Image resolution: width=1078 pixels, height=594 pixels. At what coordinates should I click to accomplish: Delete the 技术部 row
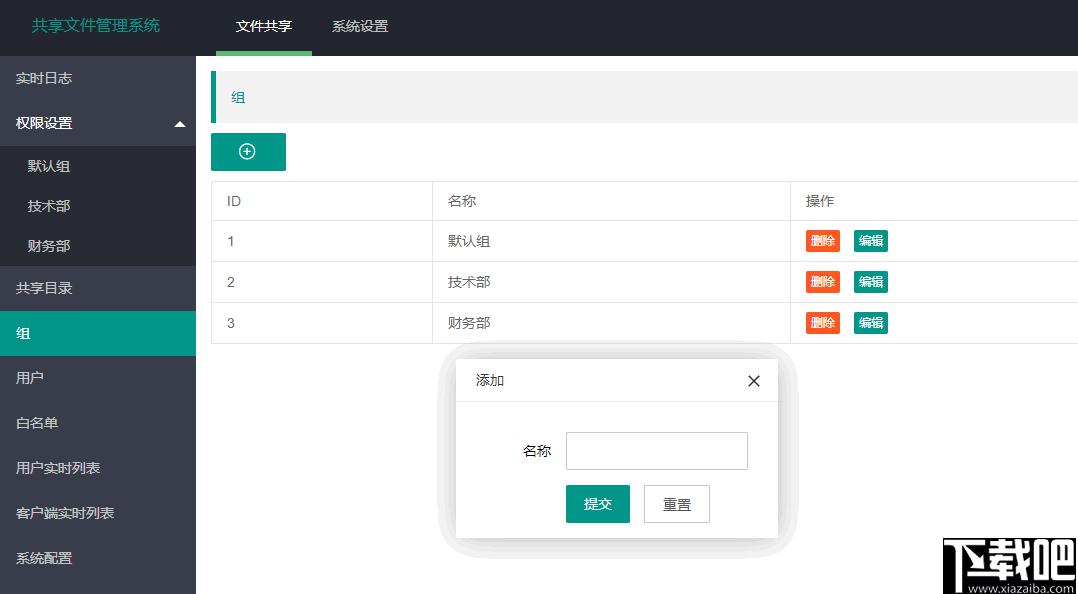tap(823, 282)
